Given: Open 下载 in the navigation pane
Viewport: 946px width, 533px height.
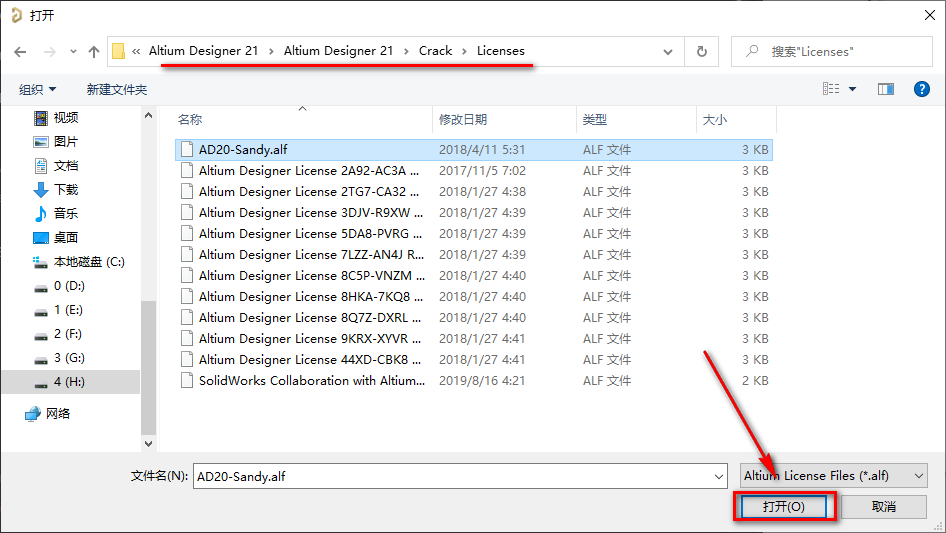Looking at the screenshot, I should (x=65, y=190).
